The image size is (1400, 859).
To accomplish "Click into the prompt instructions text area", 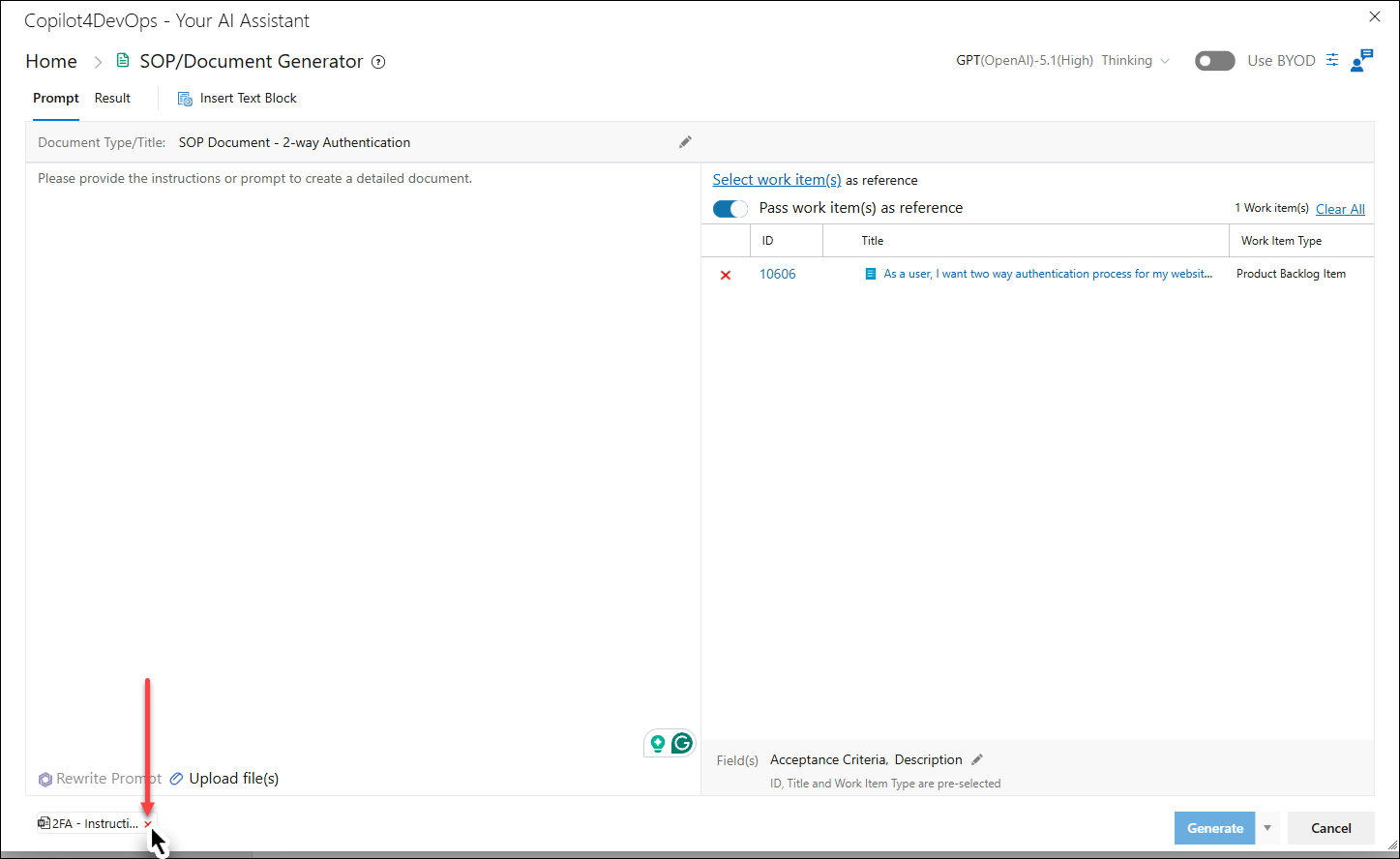I will (363, 455).
